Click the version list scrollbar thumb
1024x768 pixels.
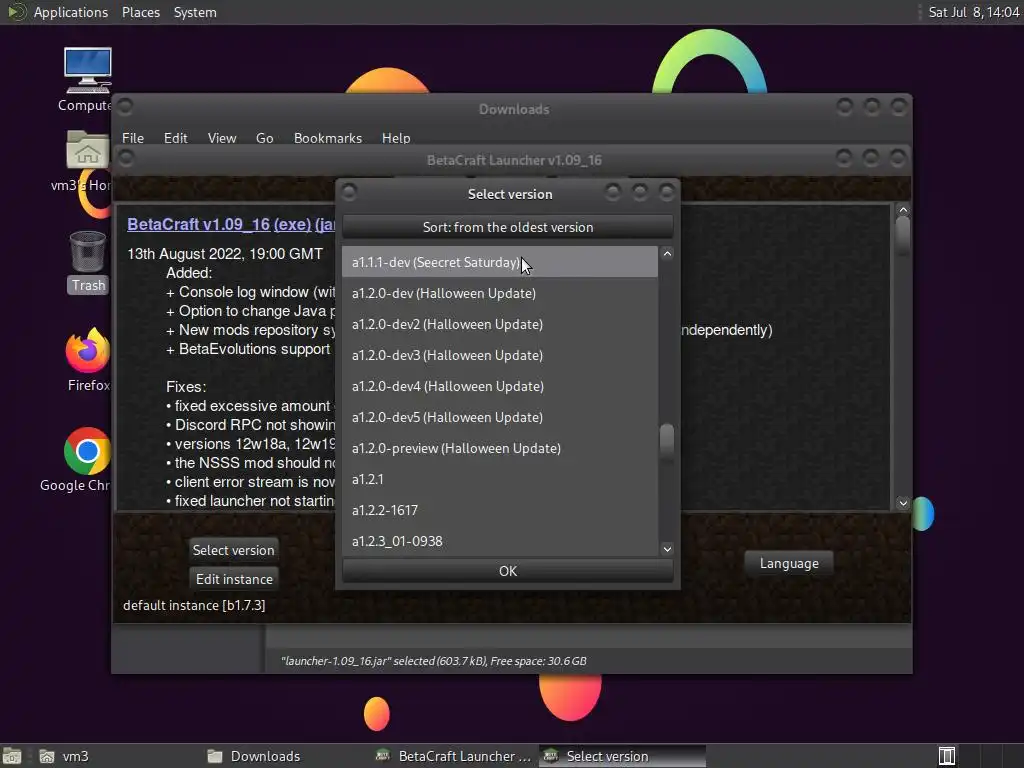667,443
